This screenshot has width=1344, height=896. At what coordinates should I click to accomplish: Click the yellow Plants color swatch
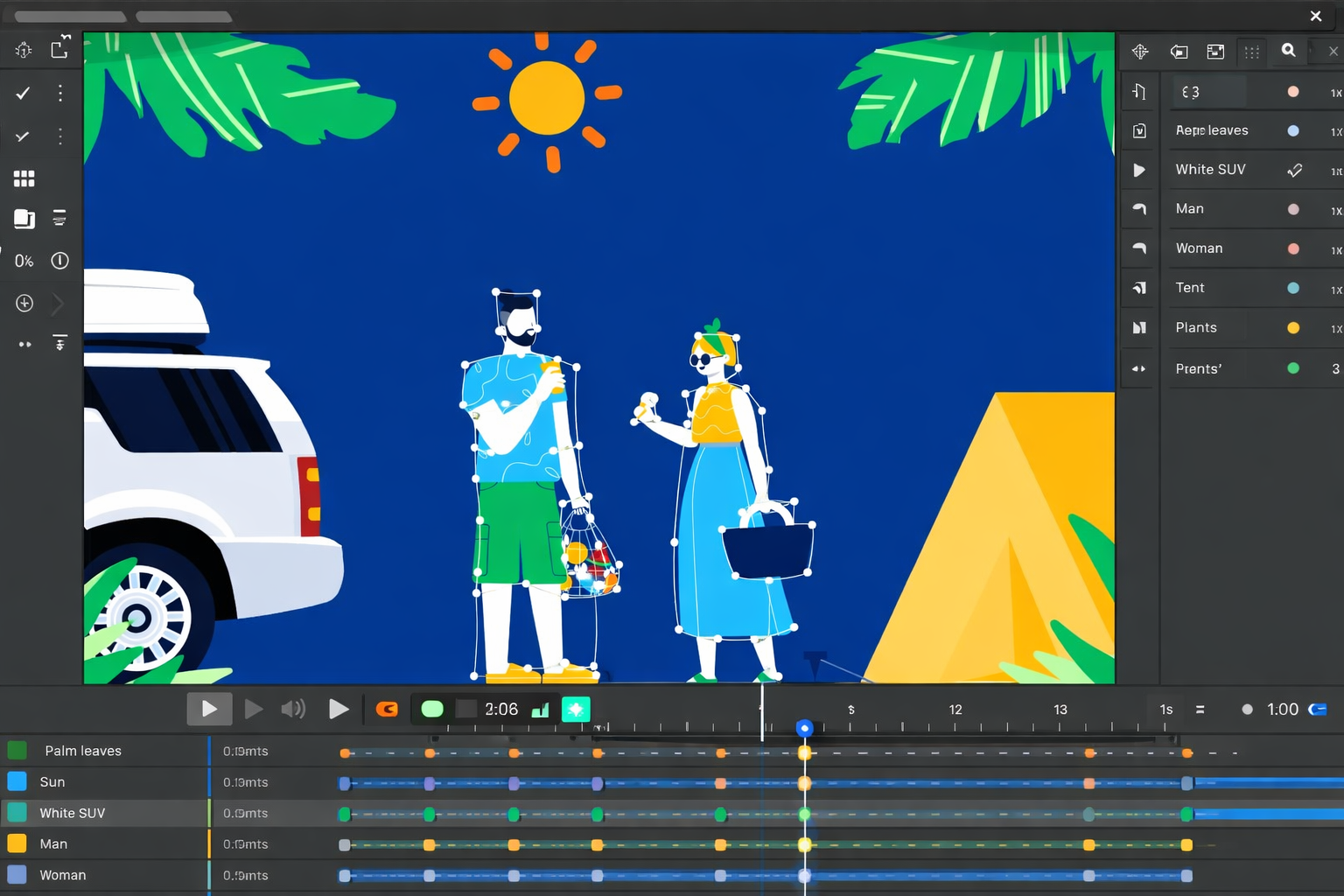1293,328
